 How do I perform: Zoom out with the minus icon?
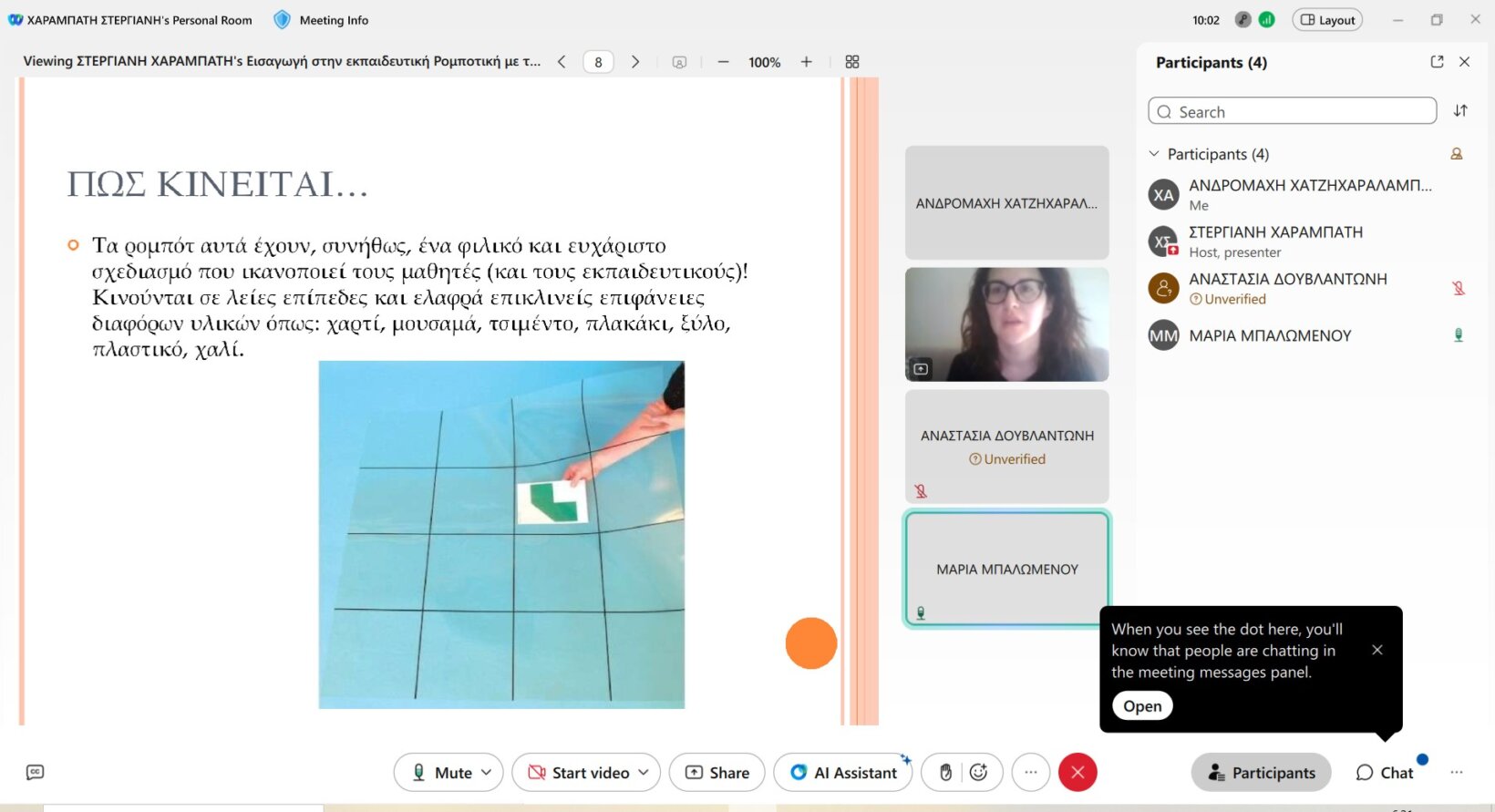point(723,62)
